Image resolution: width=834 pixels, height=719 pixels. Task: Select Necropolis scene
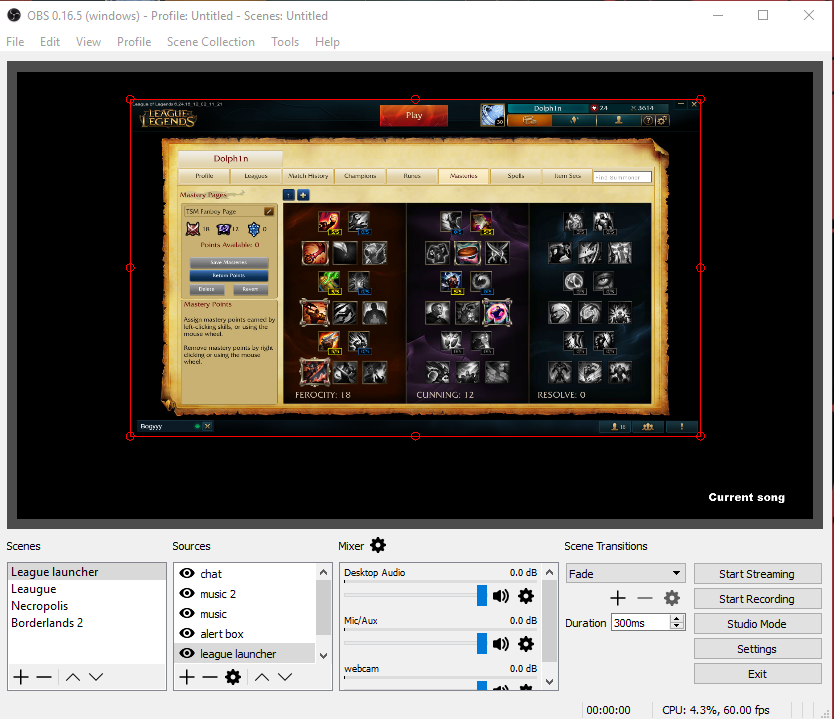87,606
